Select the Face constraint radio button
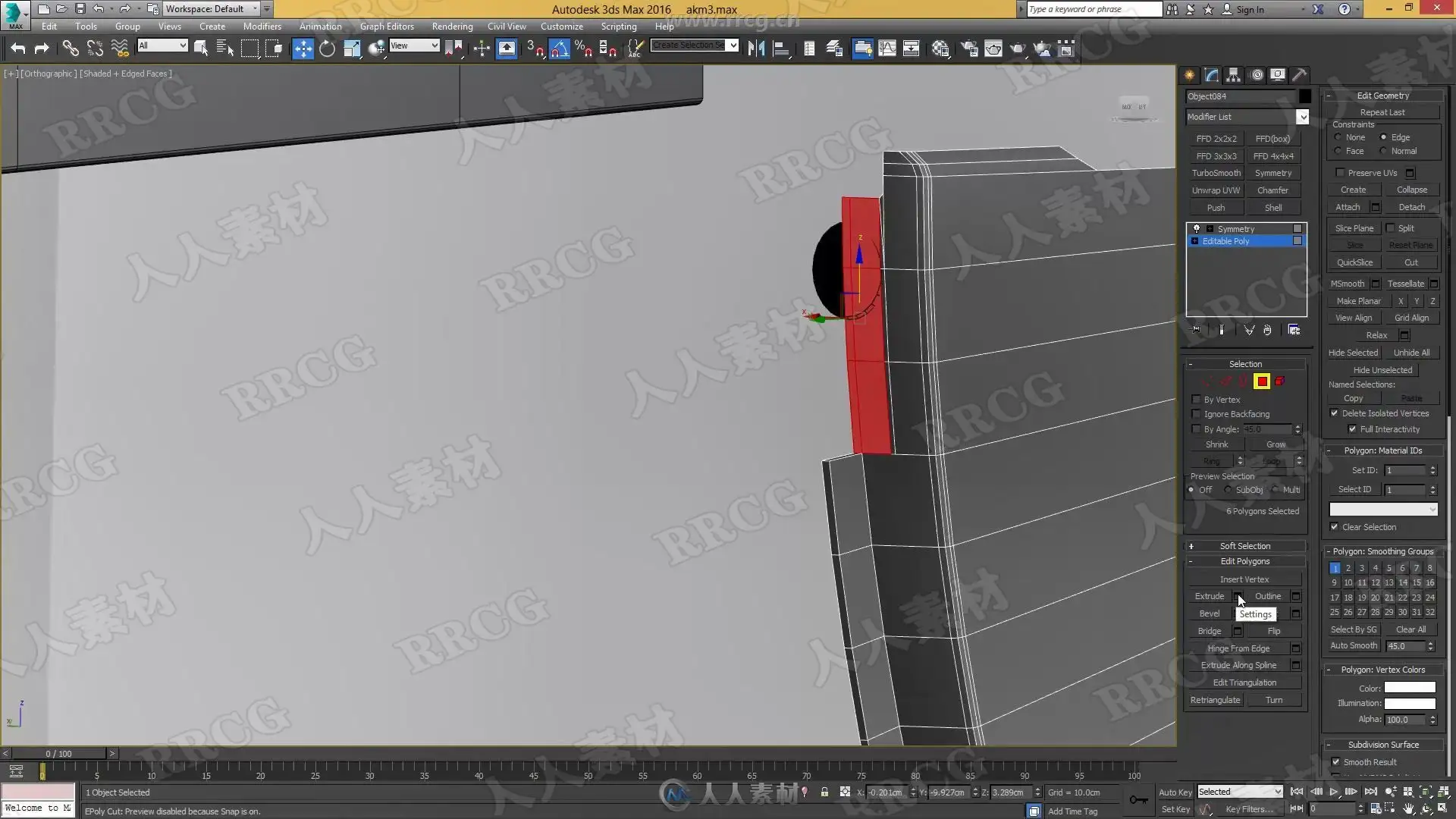The width and height of the screenshot is (1456, 819). click(x=1338, y=151)
